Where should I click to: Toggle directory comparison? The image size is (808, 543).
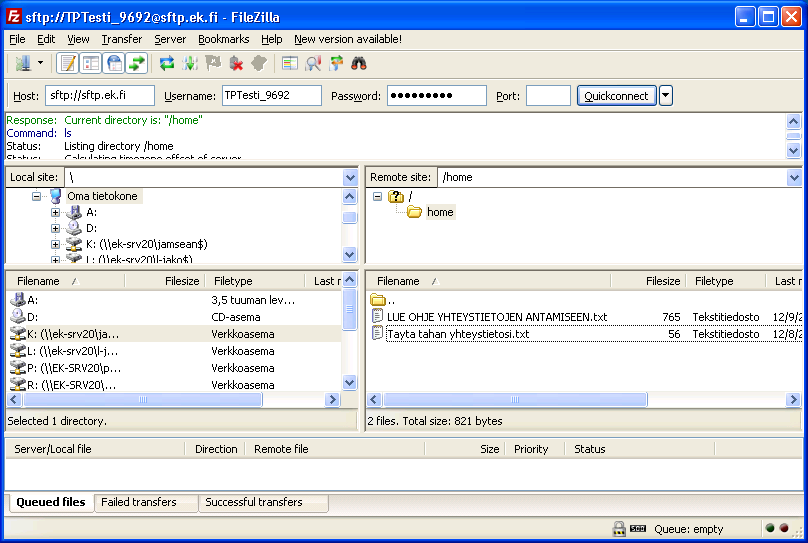[313, 64]
